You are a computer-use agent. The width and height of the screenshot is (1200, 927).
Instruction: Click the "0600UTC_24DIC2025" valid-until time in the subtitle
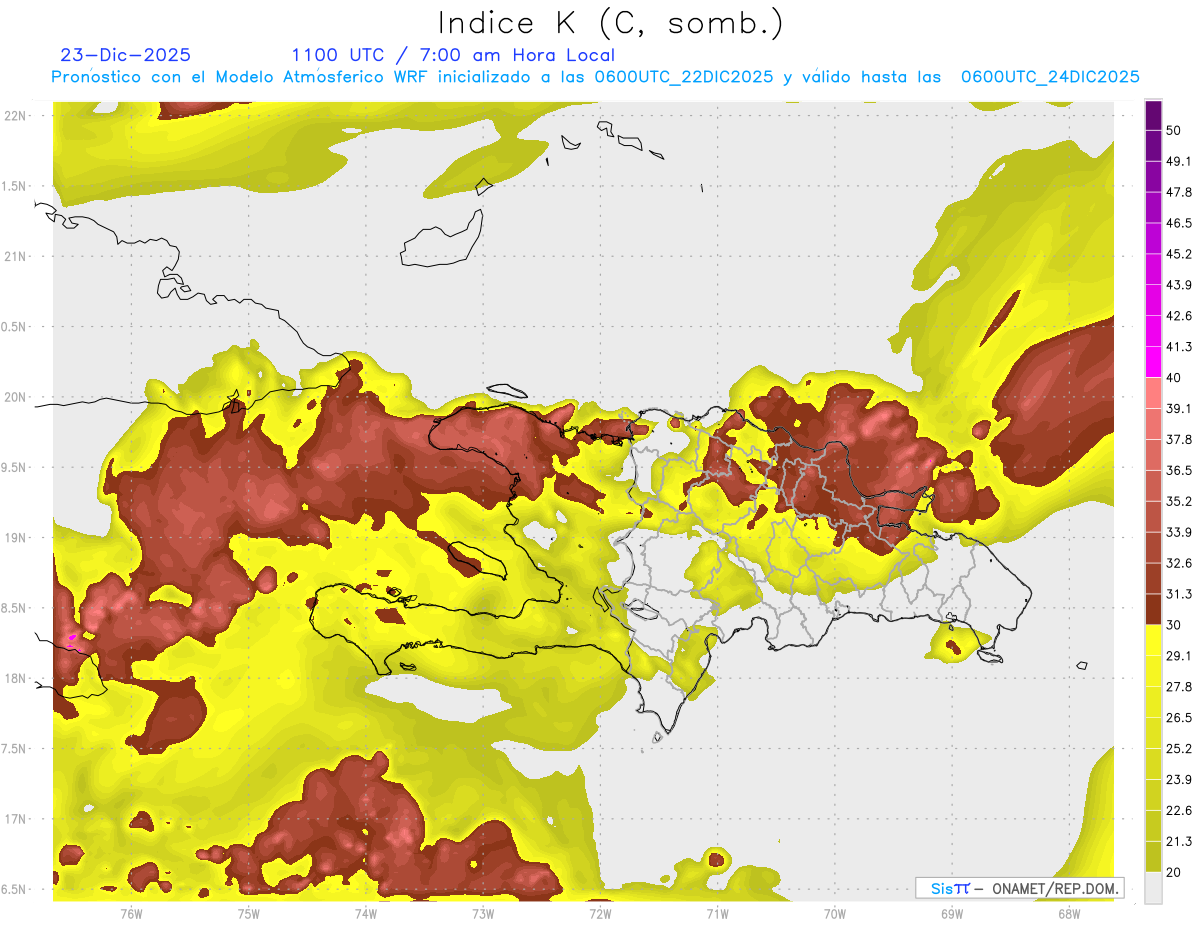(1050, 77)
